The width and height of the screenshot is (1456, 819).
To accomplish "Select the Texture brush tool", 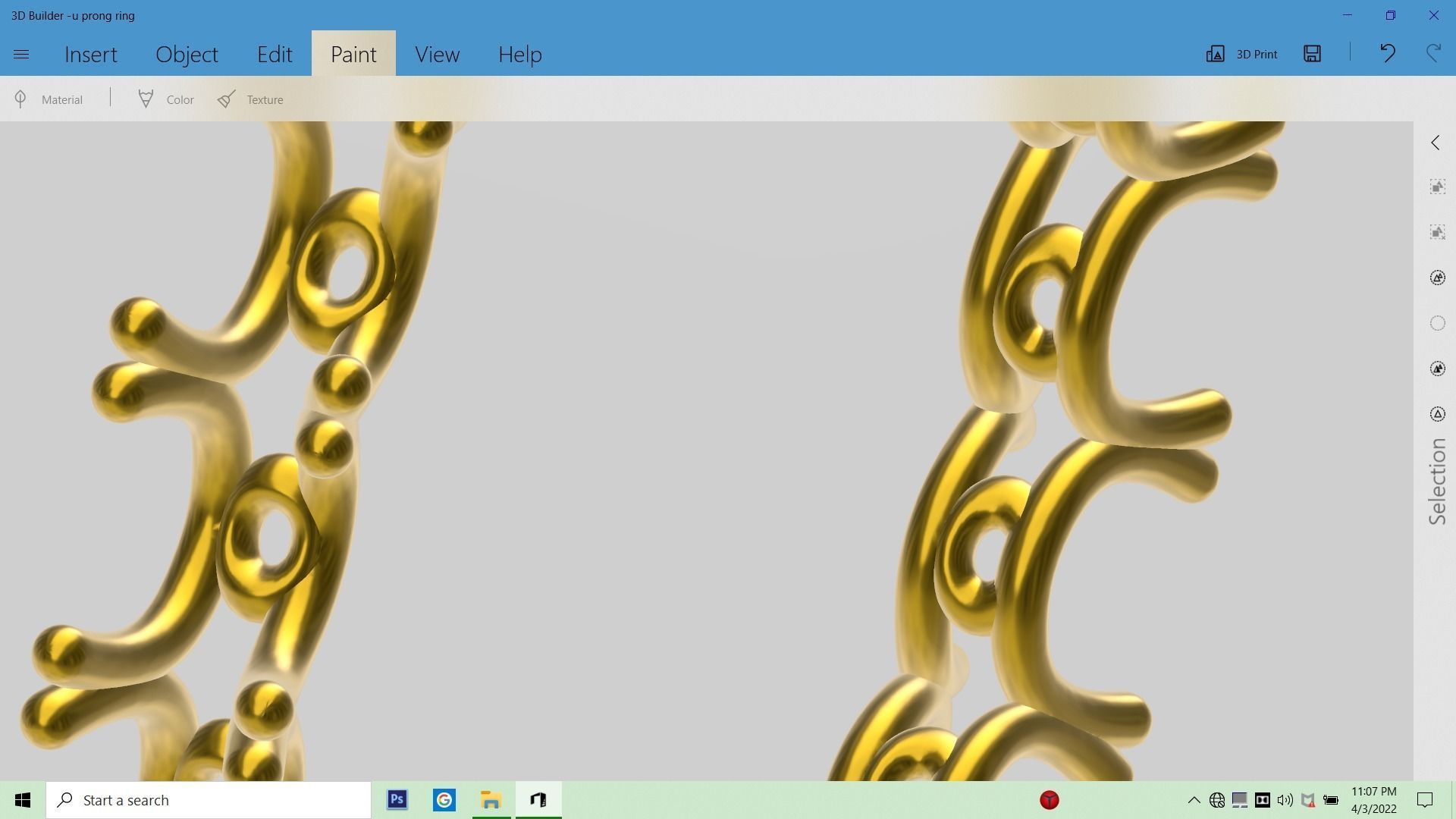I will tap(250, 99).
